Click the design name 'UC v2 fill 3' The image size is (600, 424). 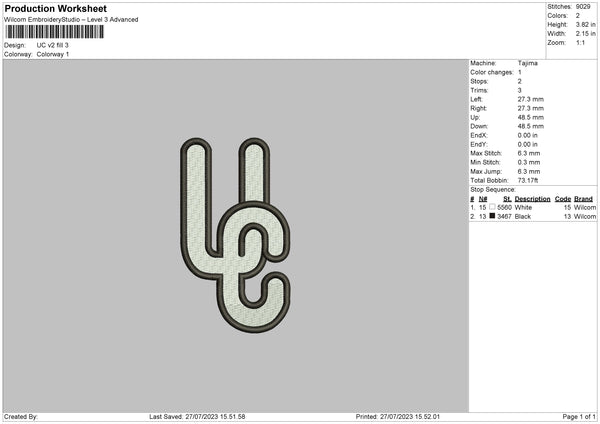click(x=52, y=45)
